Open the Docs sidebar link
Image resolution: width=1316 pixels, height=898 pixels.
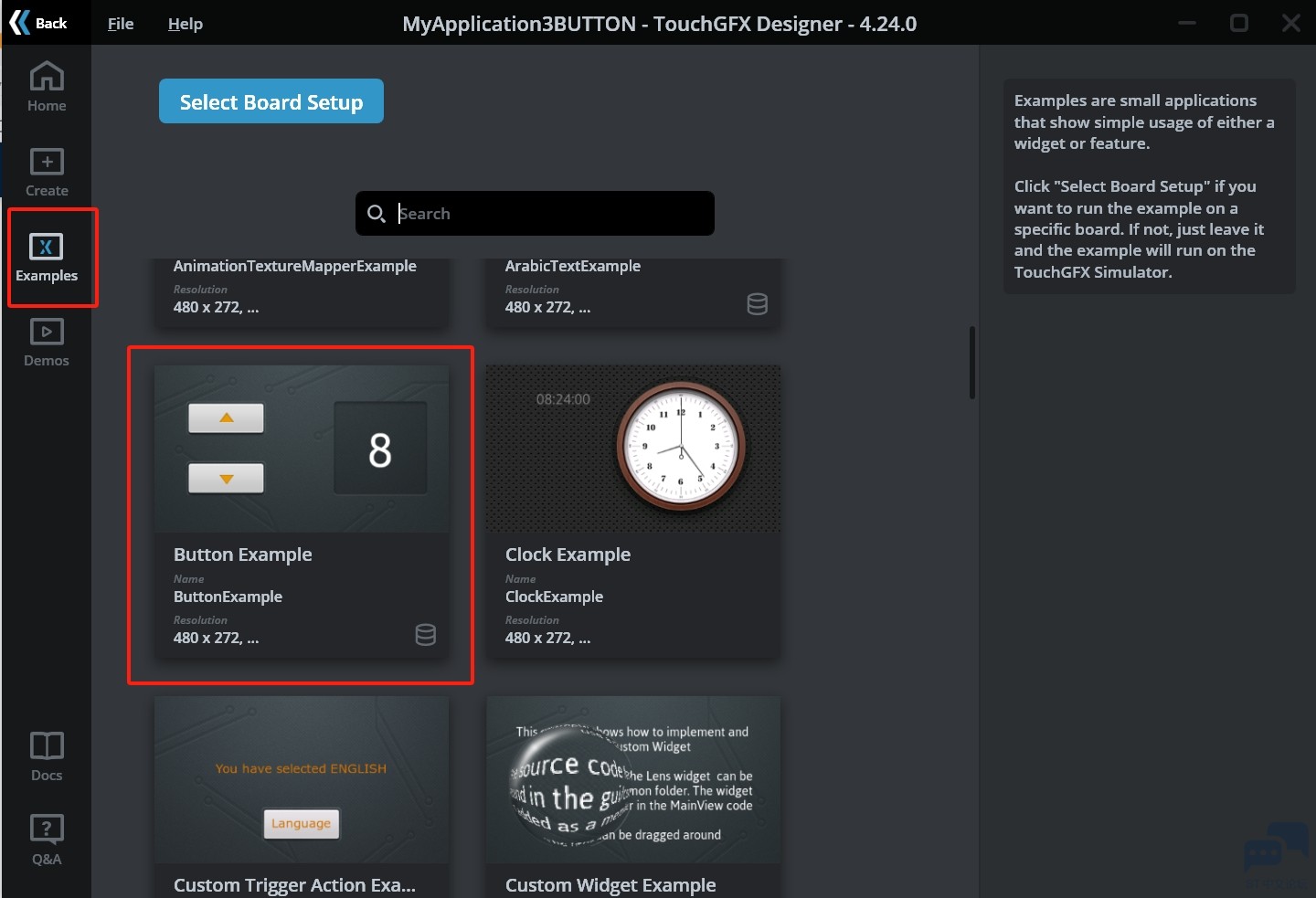pos(47,757)
